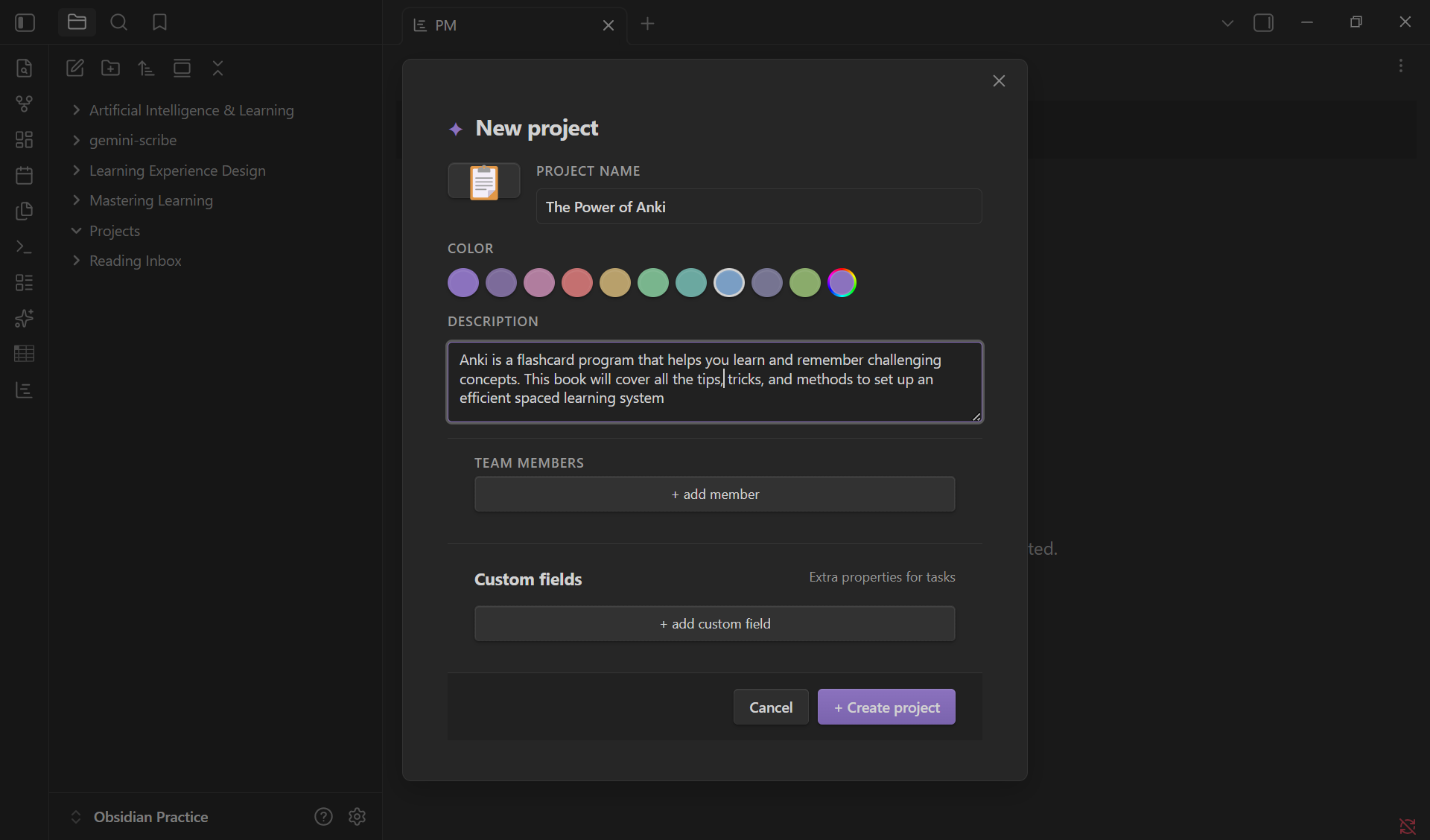
Task: Click the Project Name input field
Action: (759, 207)
